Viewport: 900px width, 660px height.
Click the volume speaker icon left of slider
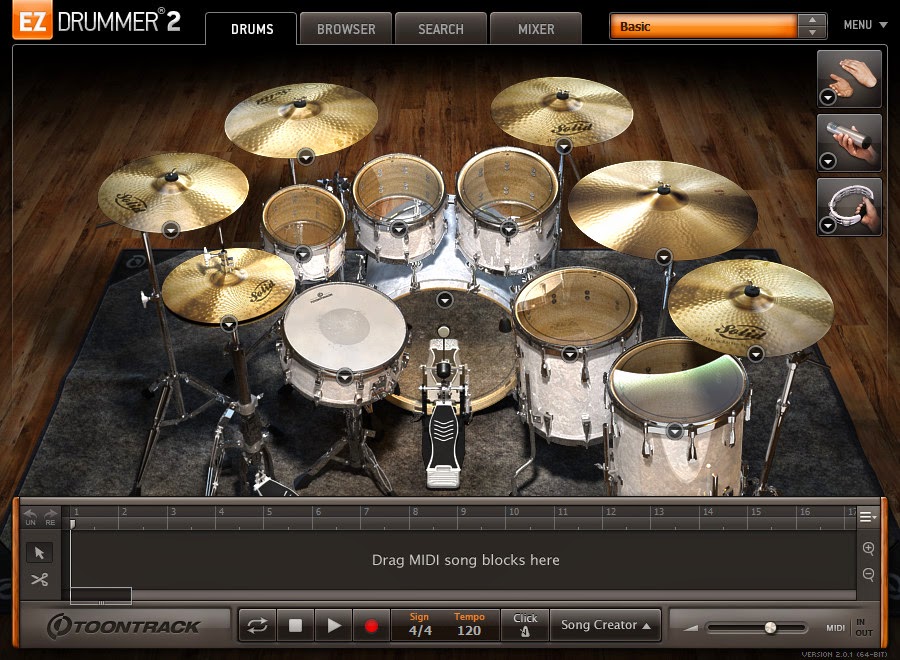(691, 628)
